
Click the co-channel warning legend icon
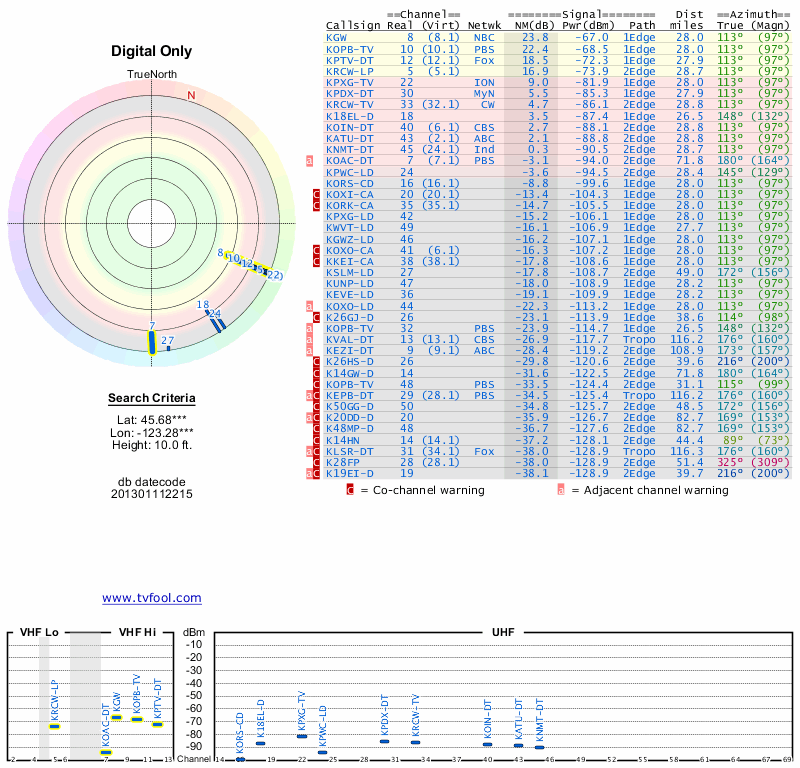point(350,490)
